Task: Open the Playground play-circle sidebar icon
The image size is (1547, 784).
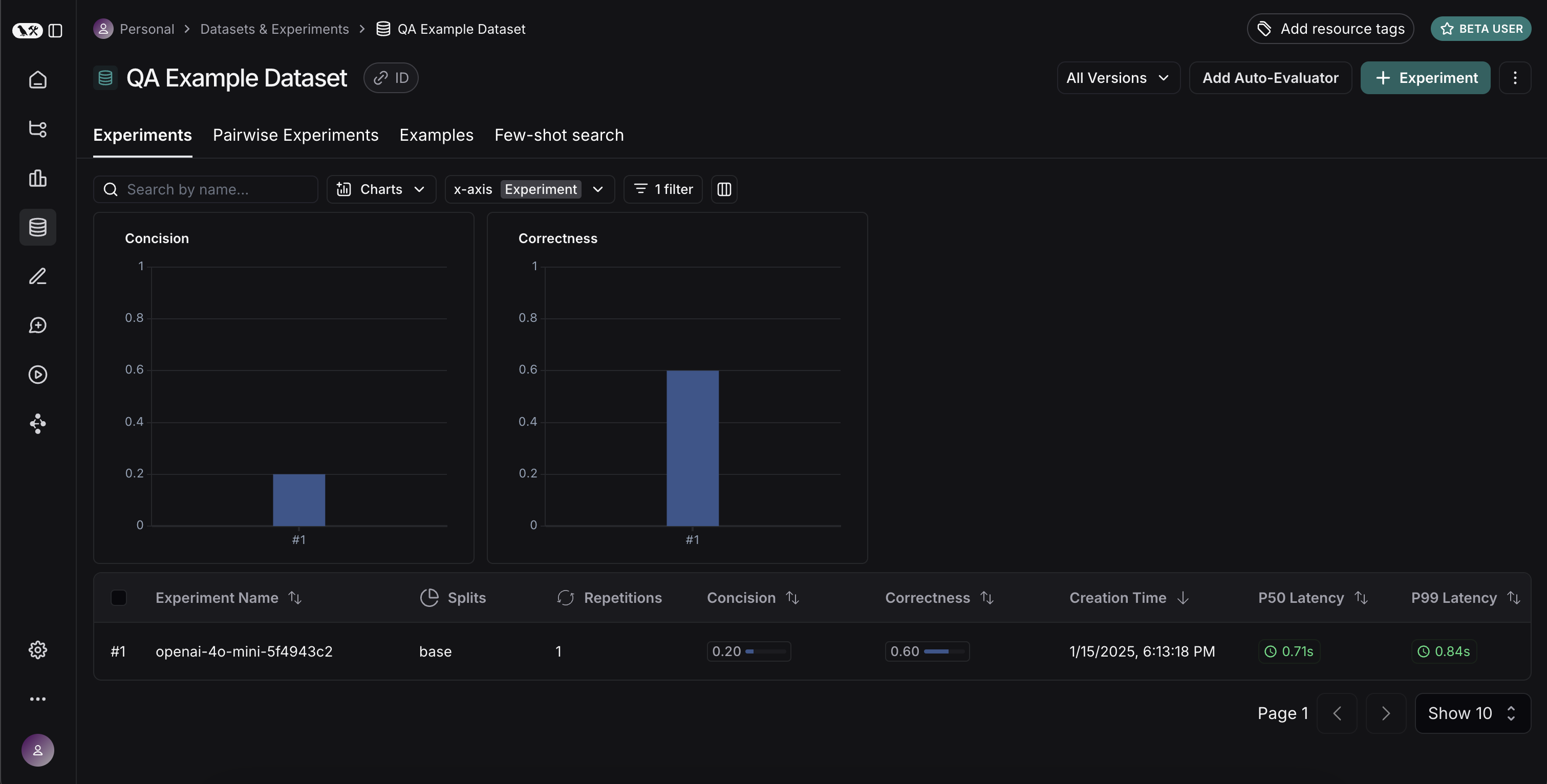Action: tap(38, 375)
